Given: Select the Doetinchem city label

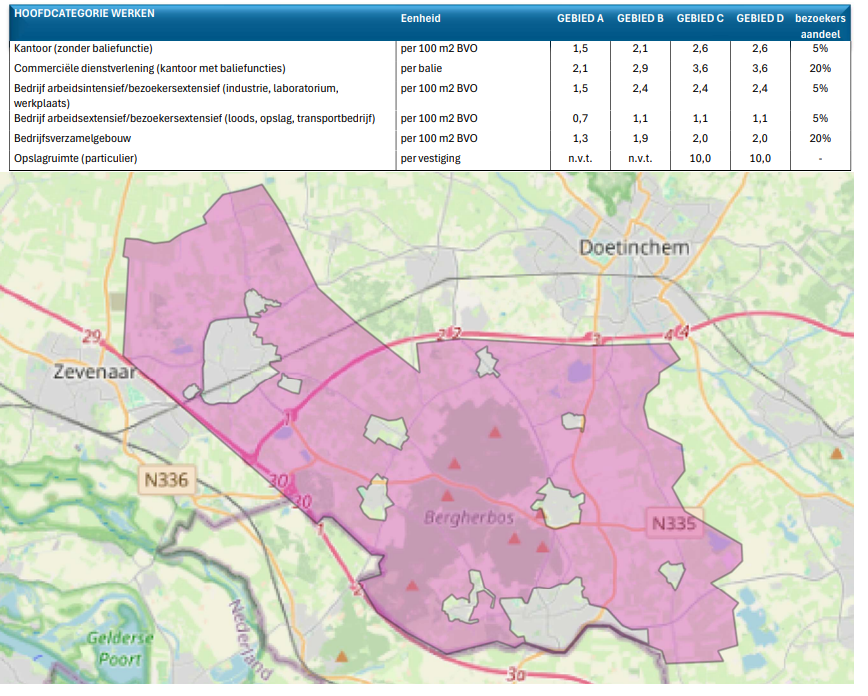Looking at the screenshot, I should [x=634, y=248].
